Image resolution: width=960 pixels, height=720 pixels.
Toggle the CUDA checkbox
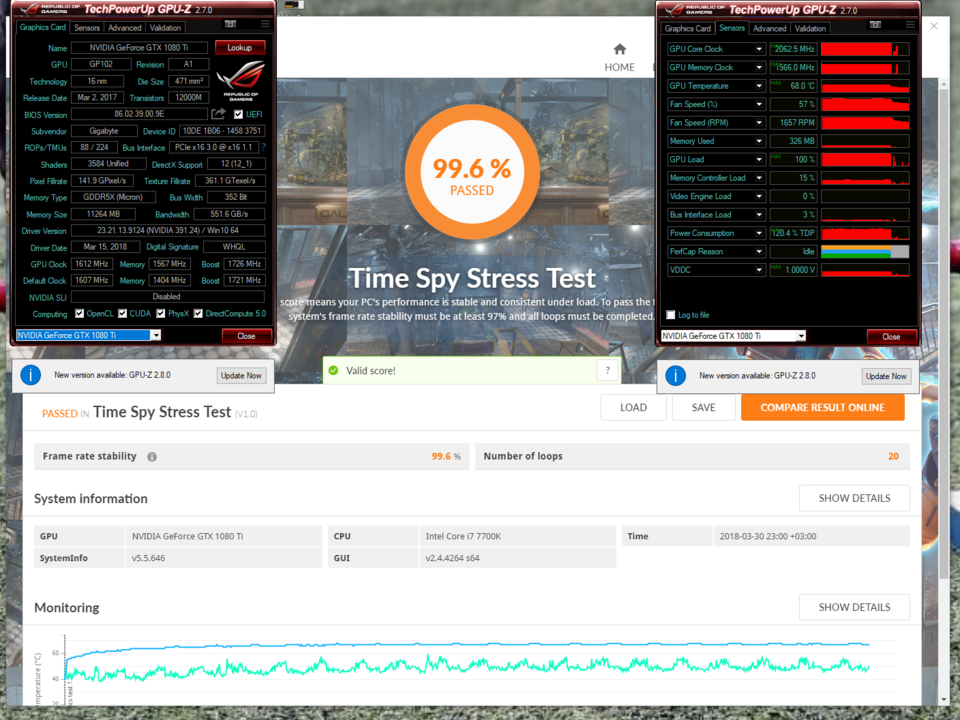pyautogui.click(x=122, y=313)
